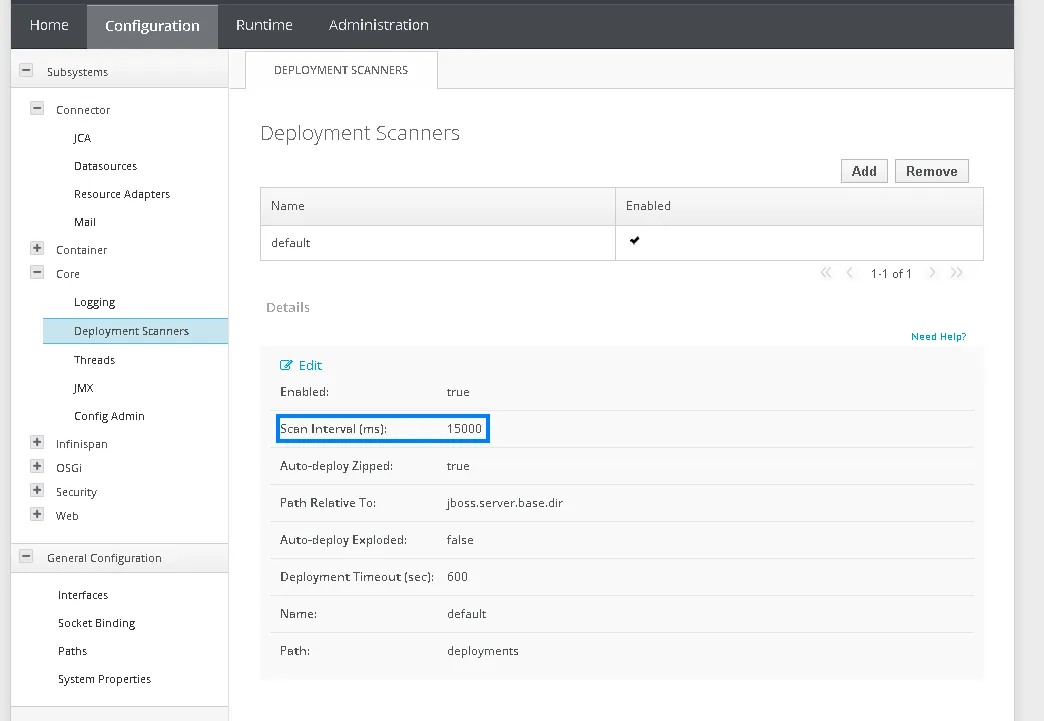Click the 600 deployment timeout value
1044x721 pixels.
(457, 577)
